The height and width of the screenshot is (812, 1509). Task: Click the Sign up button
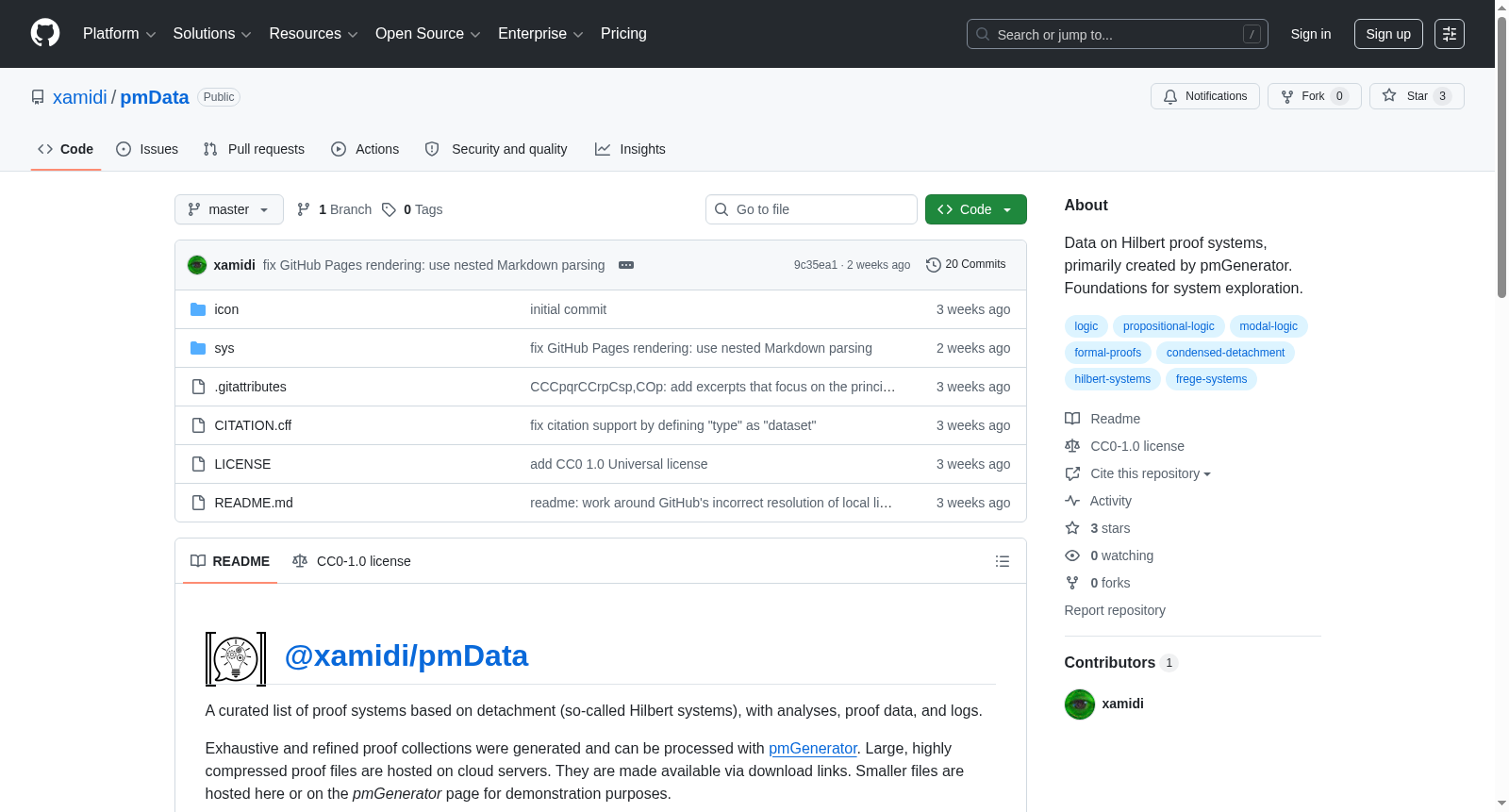[1388, 34]
